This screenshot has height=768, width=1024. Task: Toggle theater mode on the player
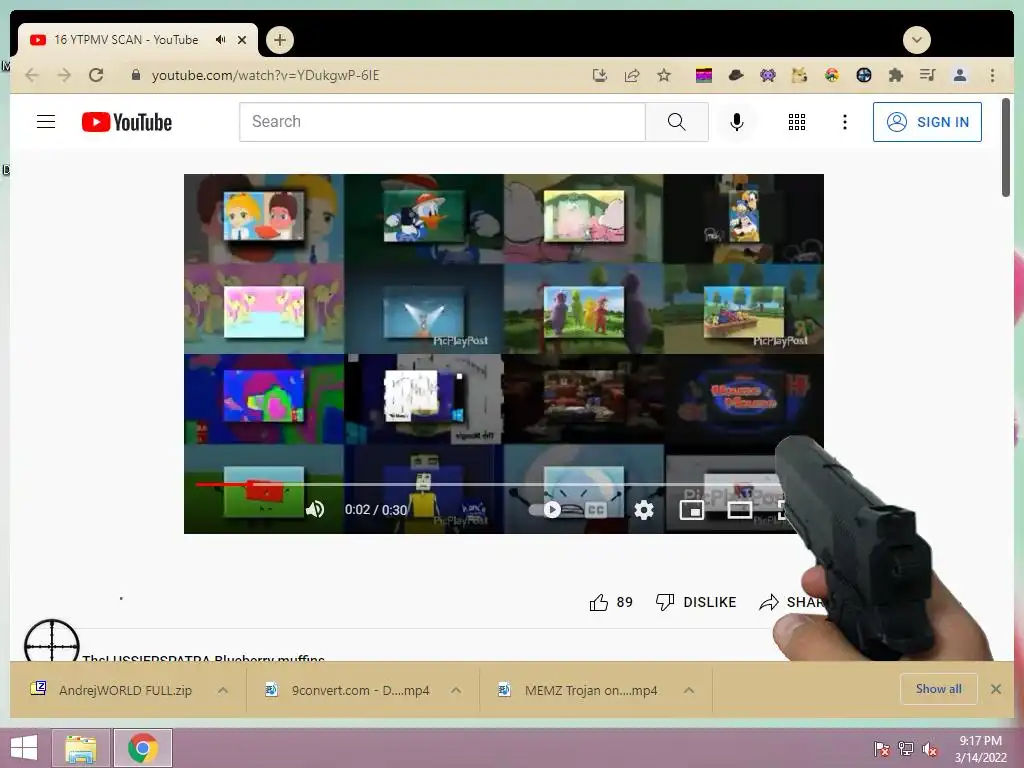[739, 509]
